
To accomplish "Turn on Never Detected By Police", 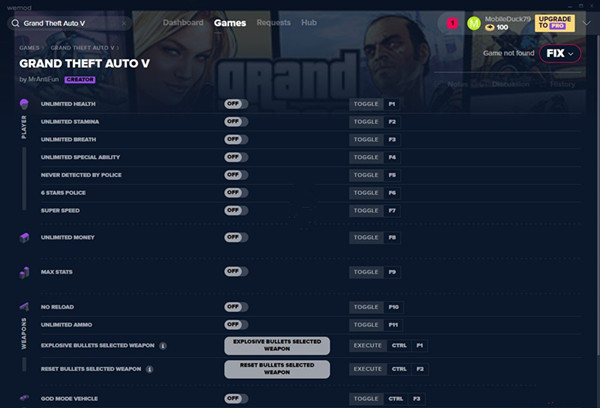I will click(236, 175).
